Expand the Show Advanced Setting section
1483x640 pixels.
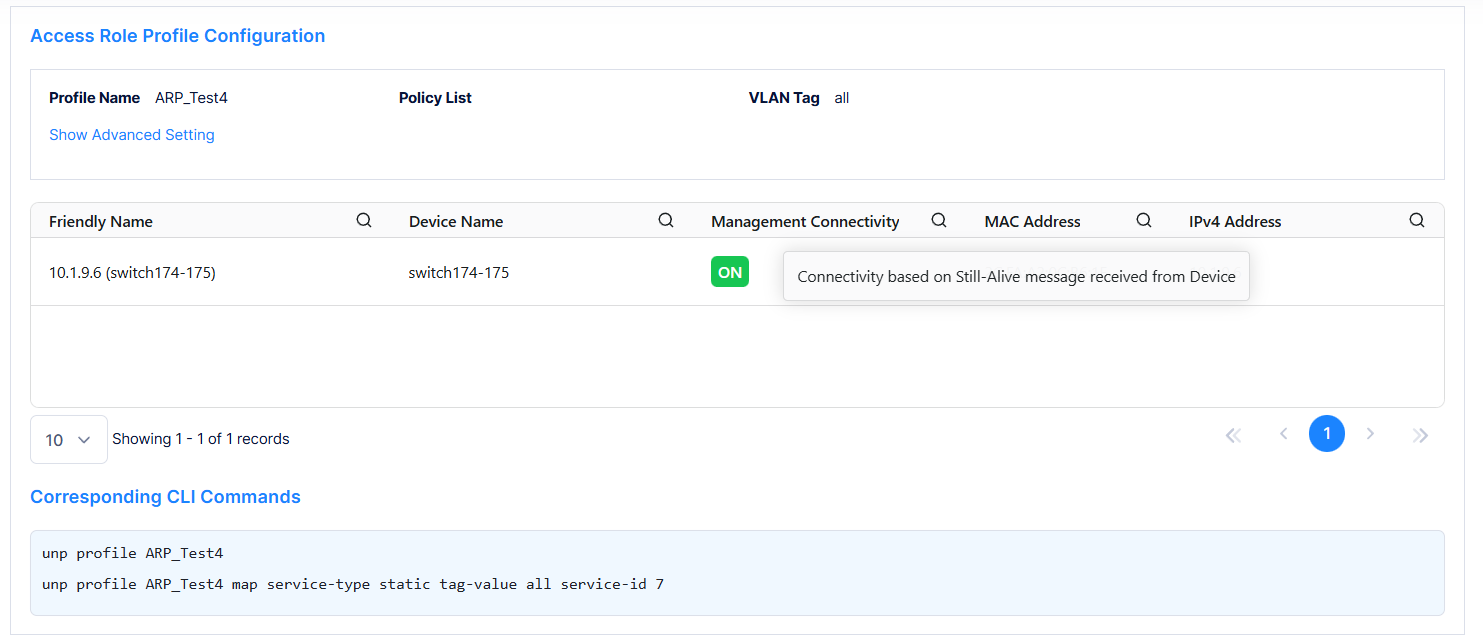coord(131,134)
